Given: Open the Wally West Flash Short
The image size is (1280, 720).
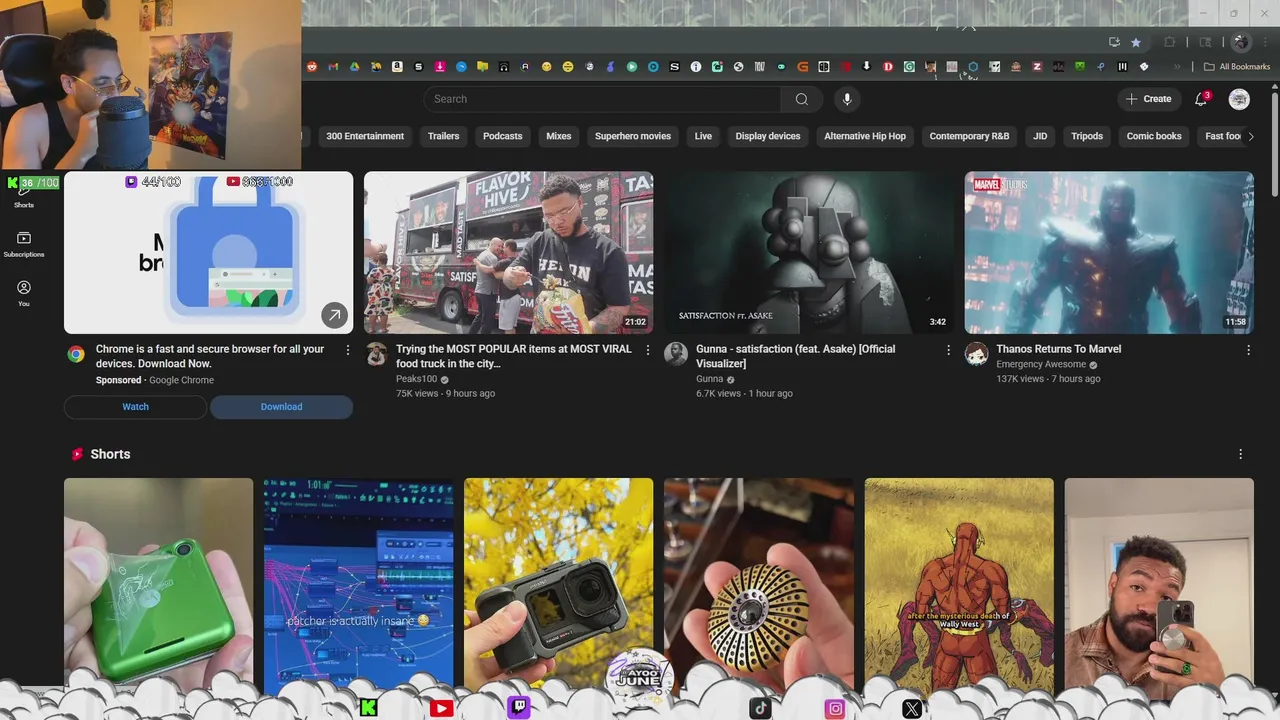Looking at the screenshot, I should point(959,584).
